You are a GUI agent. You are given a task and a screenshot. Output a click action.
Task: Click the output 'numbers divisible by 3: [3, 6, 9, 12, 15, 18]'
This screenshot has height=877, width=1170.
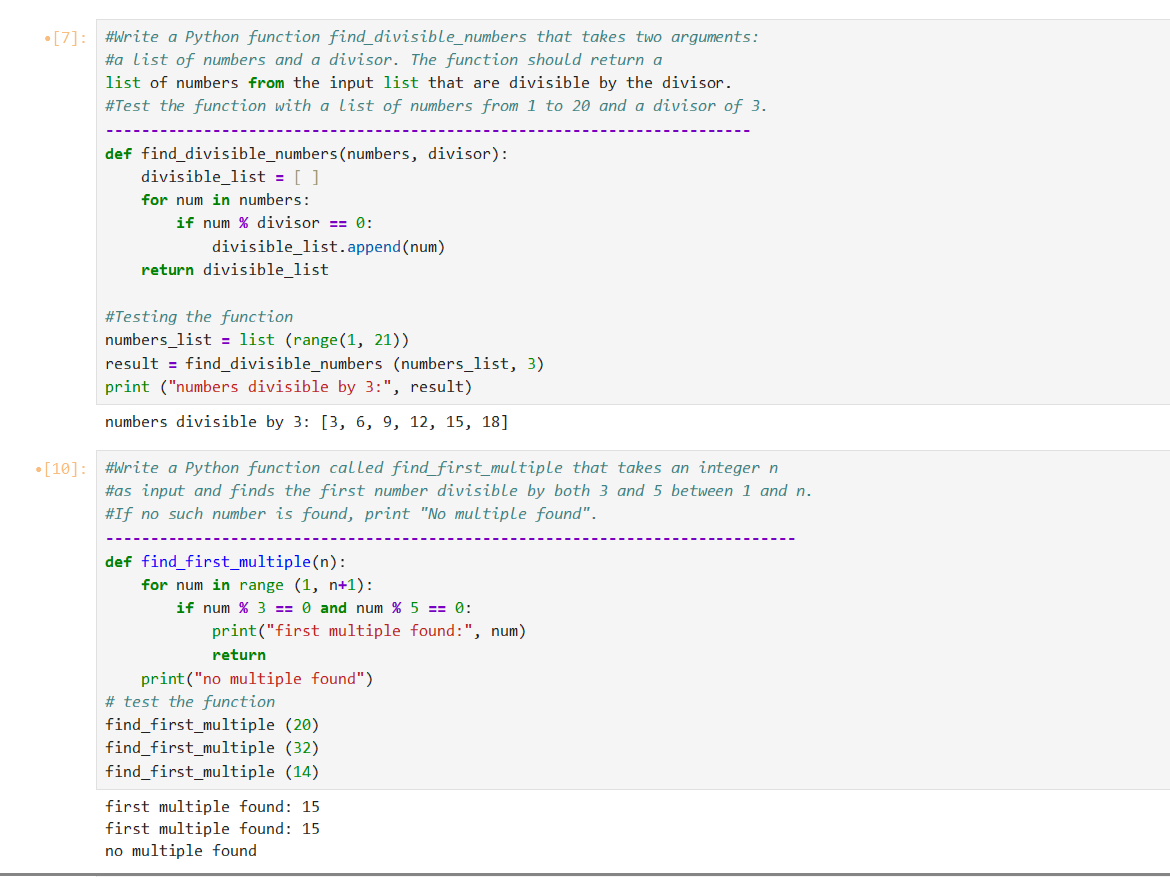[306, 422]
